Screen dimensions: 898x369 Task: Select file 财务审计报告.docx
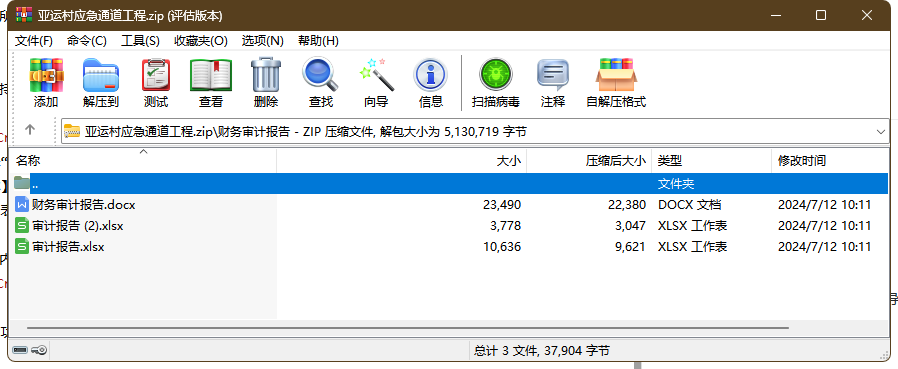click(x=84, y=205)
